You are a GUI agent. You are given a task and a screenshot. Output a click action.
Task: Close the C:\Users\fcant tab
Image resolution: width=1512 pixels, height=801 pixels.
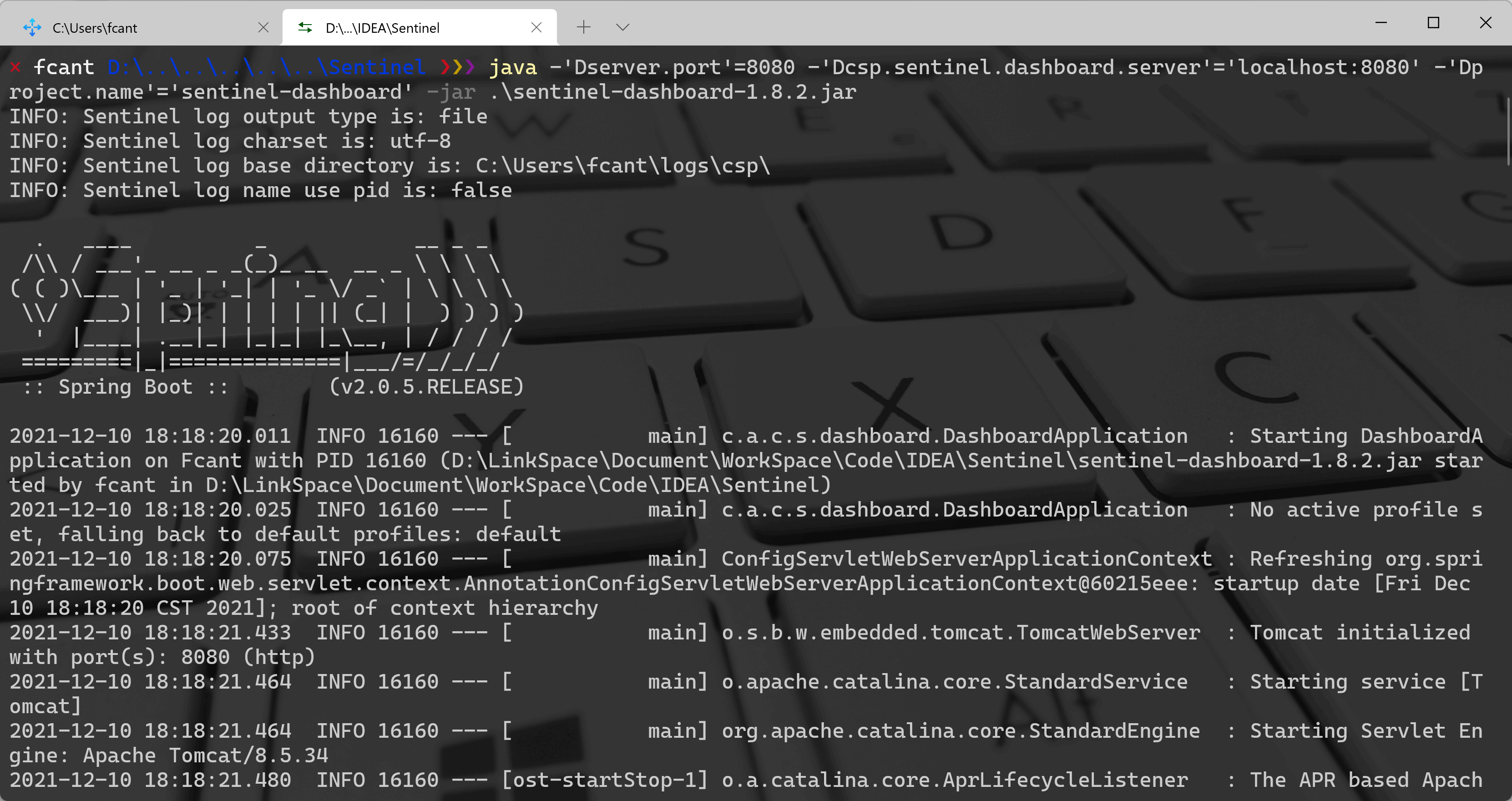tap(263, 28)
